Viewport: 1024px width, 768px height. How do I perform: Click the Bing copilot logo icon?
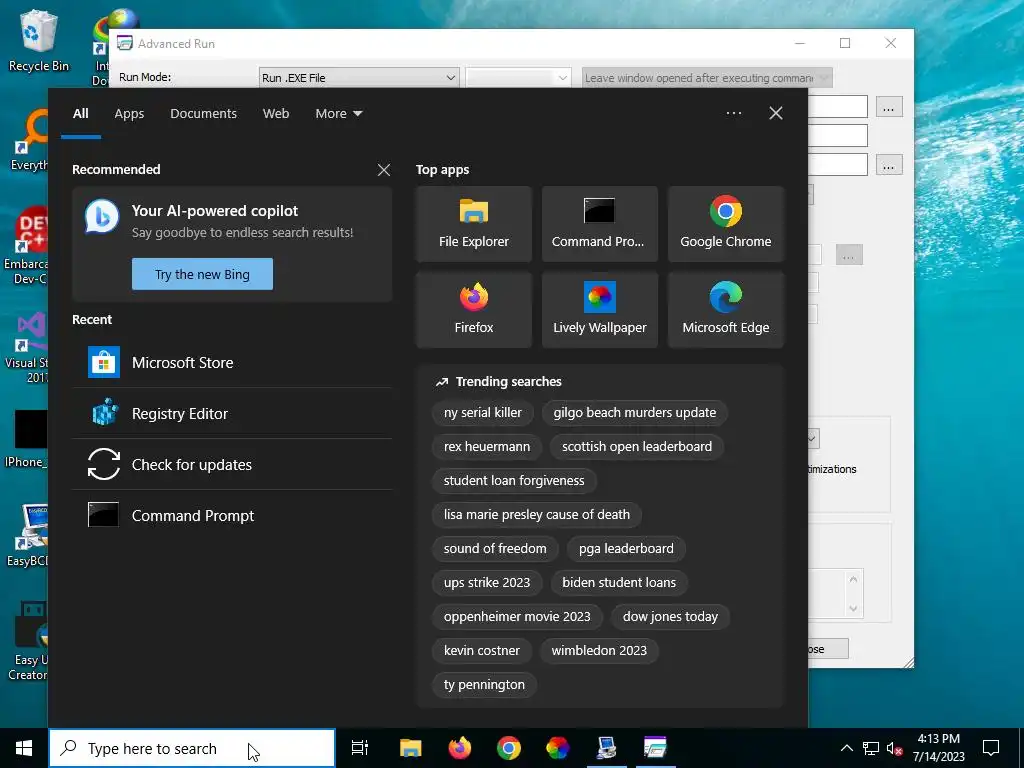point(102,217)
